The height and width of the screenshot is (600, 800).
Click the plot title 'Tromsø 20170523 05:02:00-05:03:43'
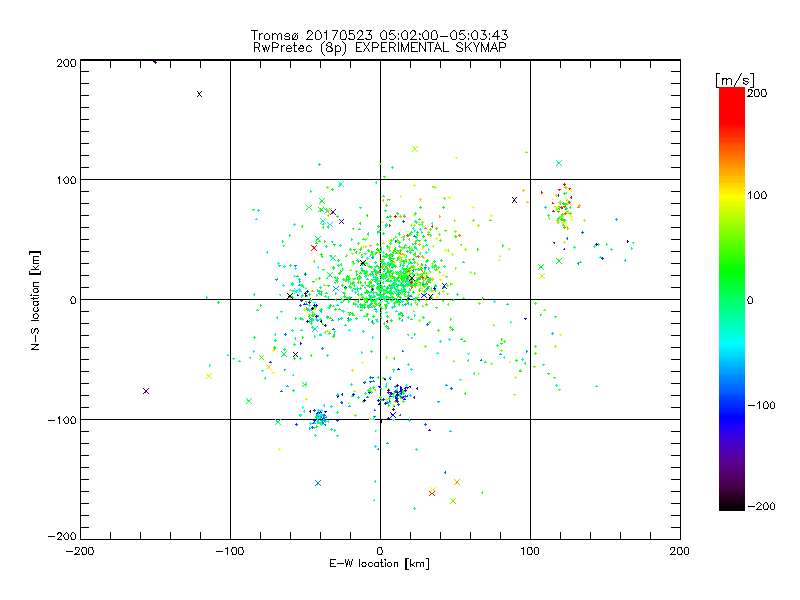tap(379, 35)
